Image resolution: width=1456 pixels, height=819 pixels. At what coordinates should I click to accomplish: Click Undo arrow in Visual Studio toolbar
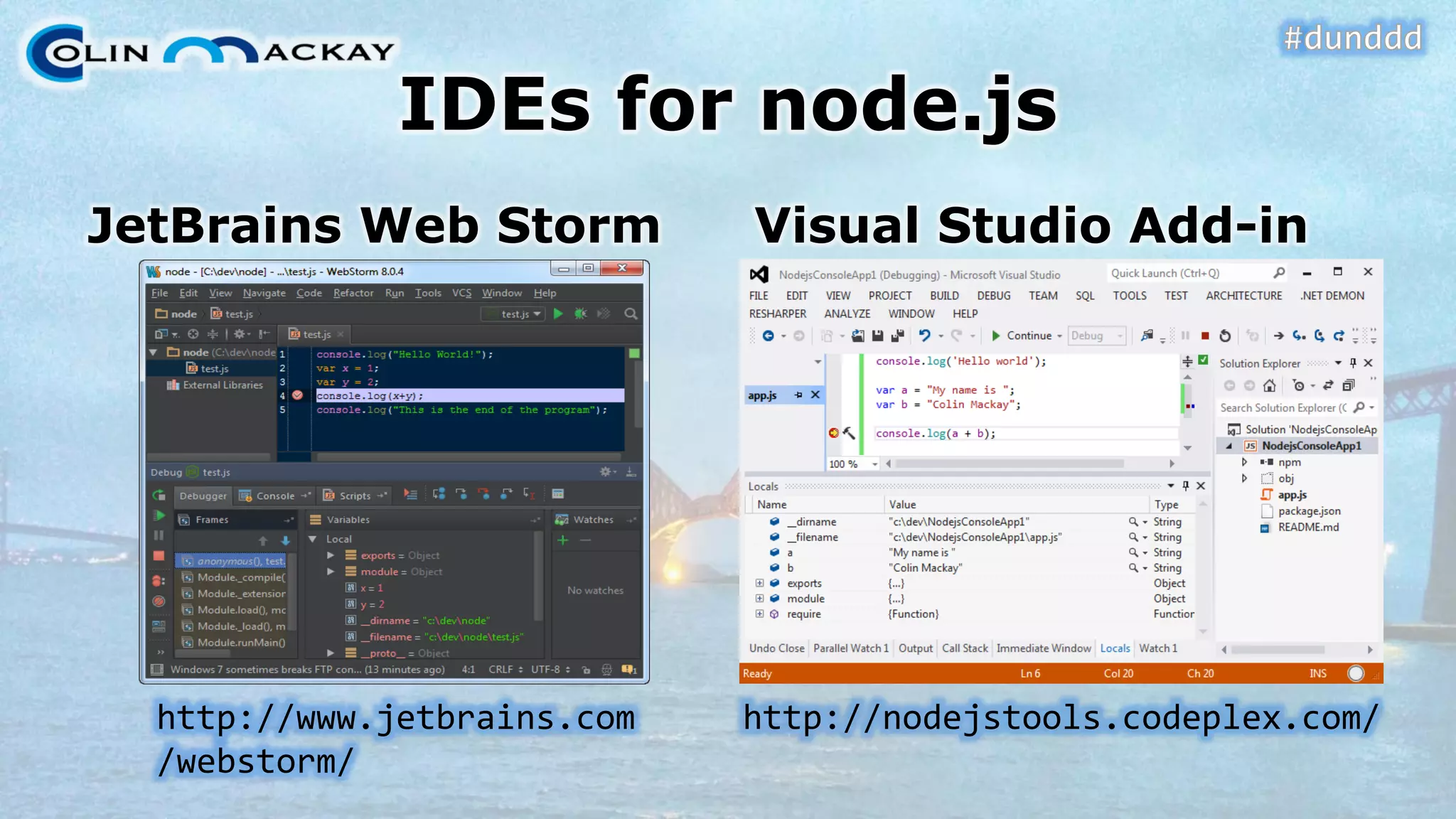[924, 336]
